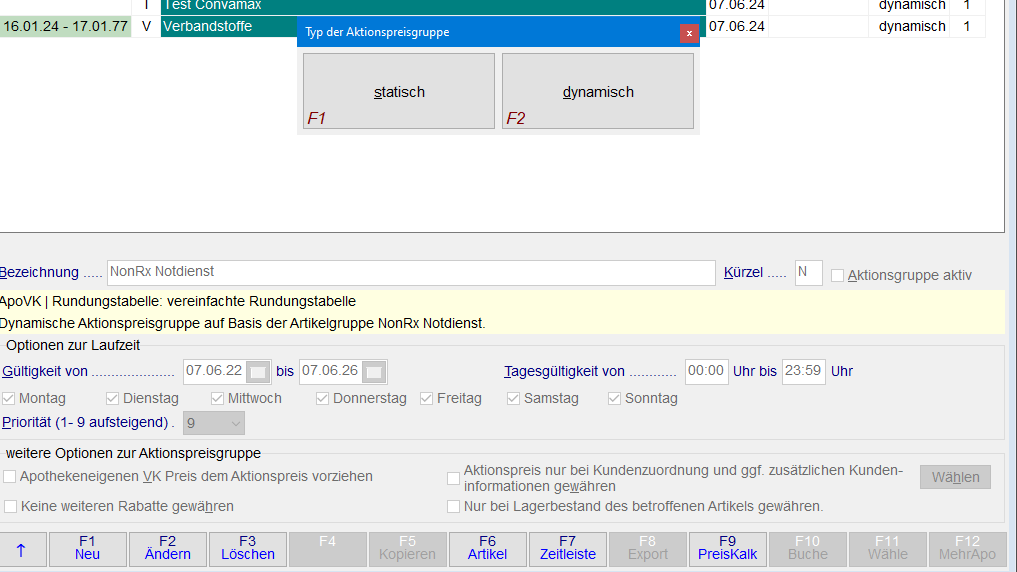Enable Keine weiteren Rabatte gewähren
The height and width of the screenshot is (572, 1017).
coord(10,507)
